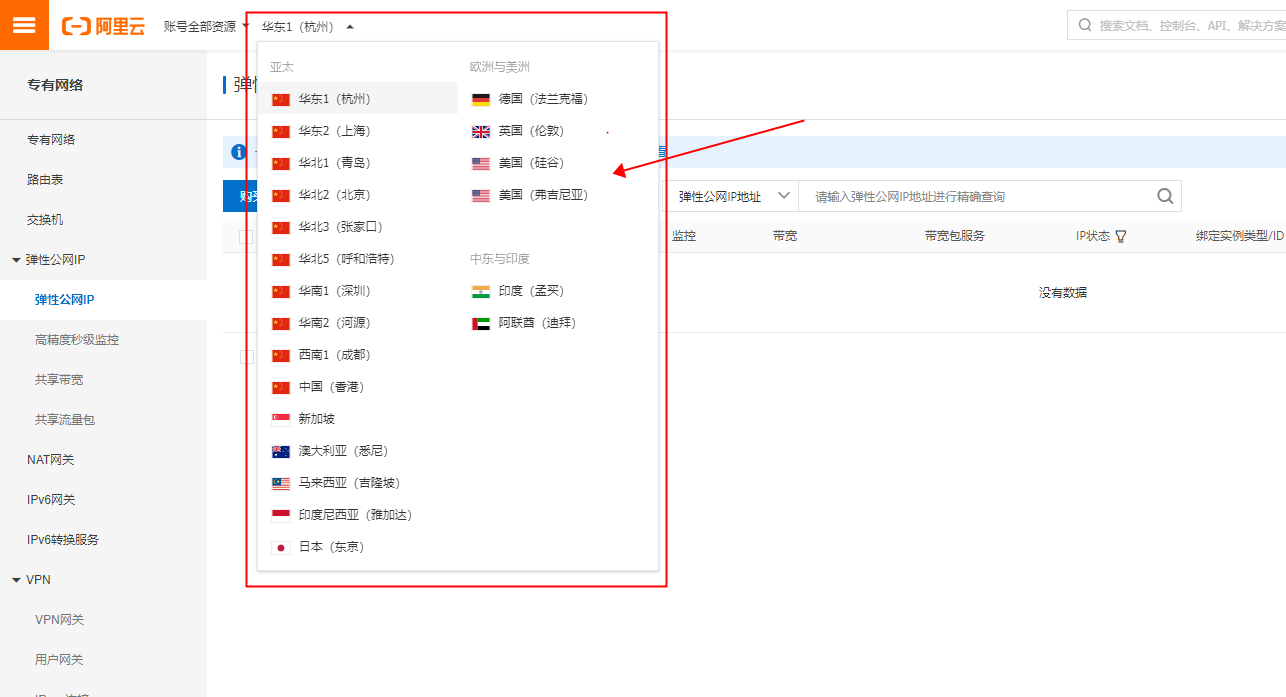Collapse the 华东1（杭州）region selector
This screenshot has width=1286, height=697.
tap(307, 27)
